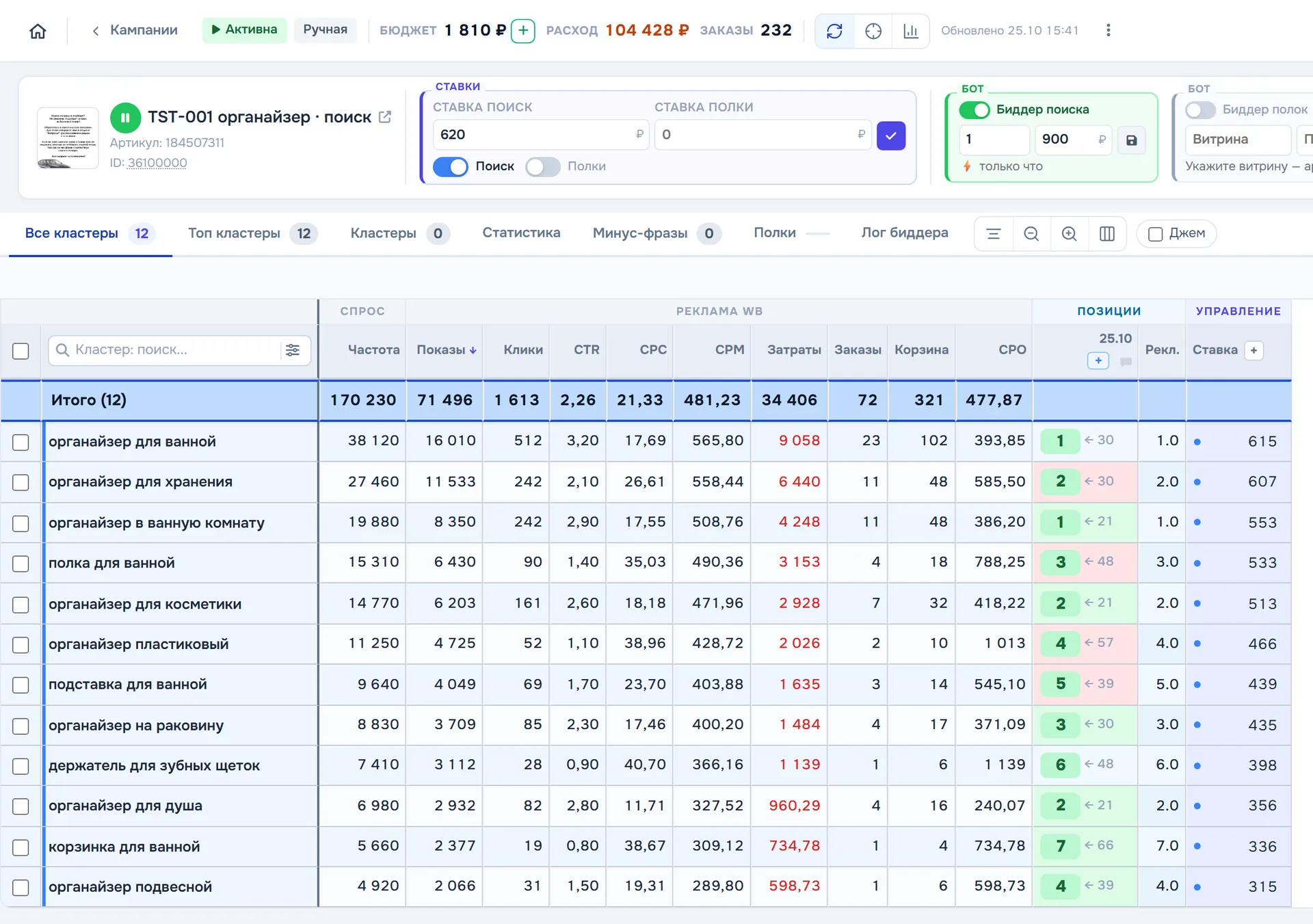Open the three-dot more options menu
The width and height of the screenshot is (1313, 924).
coord(1108,30)
